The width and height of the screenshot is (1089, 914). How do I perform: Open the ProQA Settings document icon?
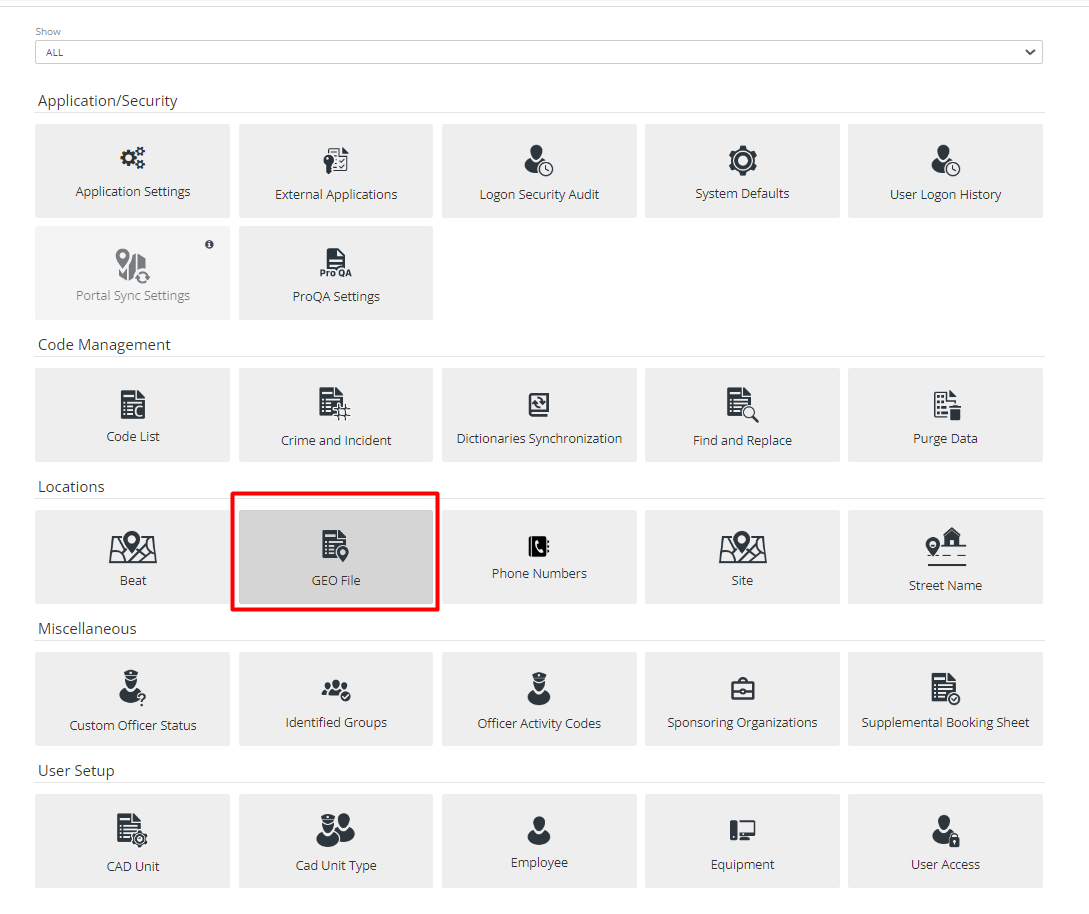(335, 273)
